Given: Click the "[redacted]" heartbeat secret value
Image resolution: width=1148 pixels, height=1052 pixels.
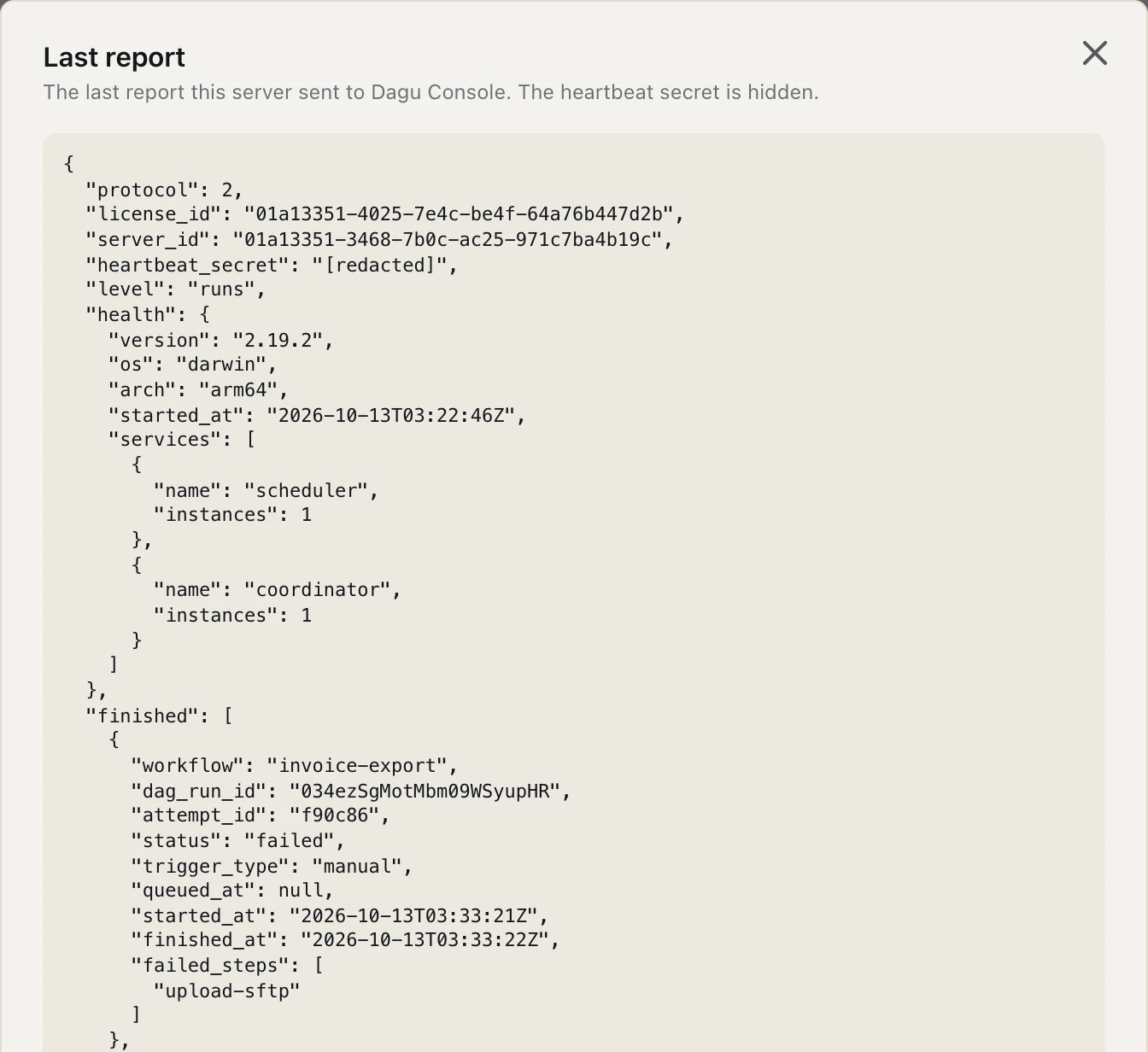Looking at the screenshot, I should point(379,266).
